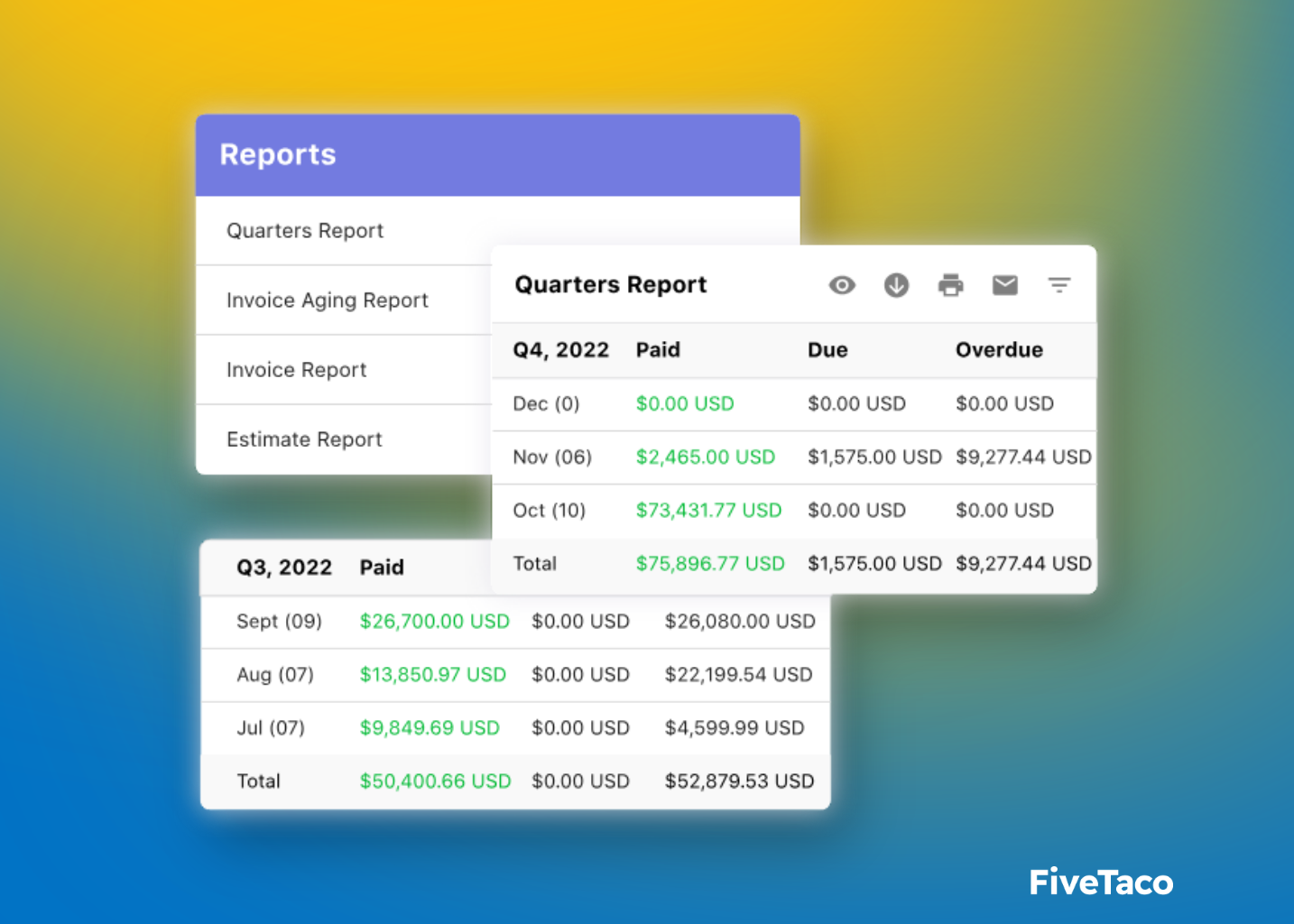Click the $13,850.97 USD paid amount

[x=432, y=675]
